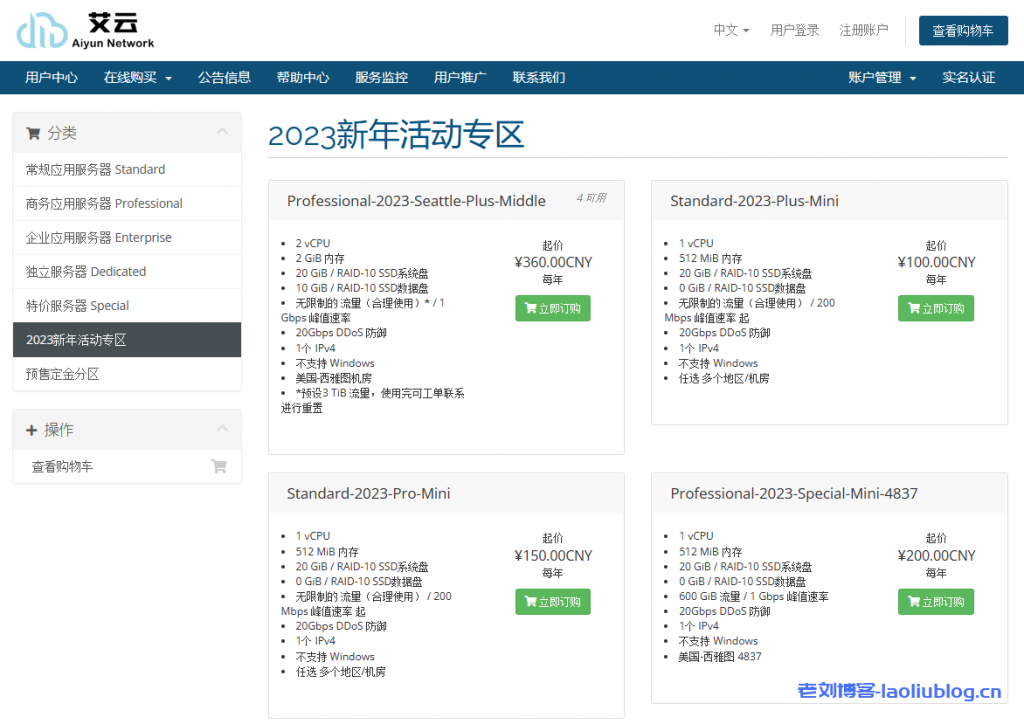Order Professional-2023-Seattle-Plus-Middle via 立即订购
The image size is (1024, 724).
(553, 308)
